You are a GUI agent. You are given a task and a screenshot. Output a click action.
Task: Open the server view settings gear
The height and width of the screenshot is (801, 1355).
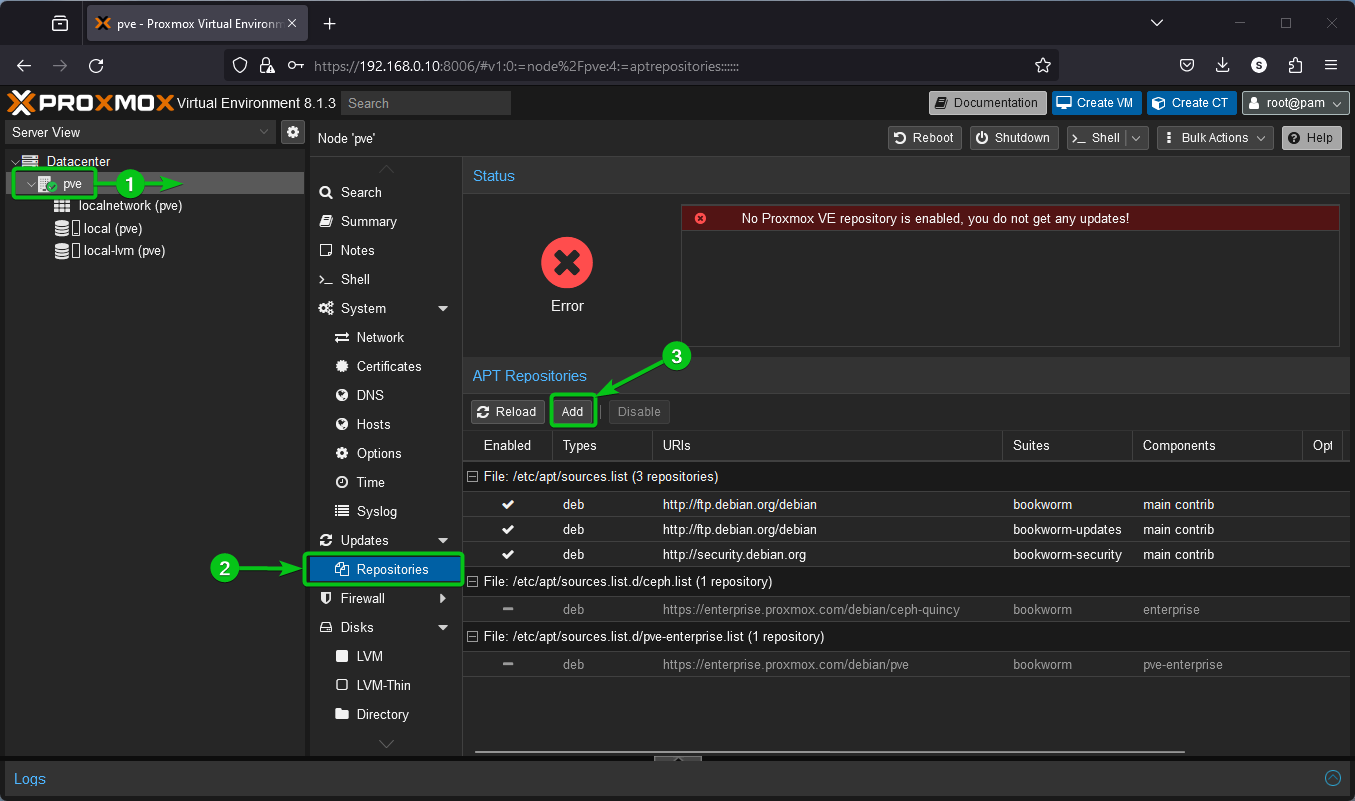293,132
